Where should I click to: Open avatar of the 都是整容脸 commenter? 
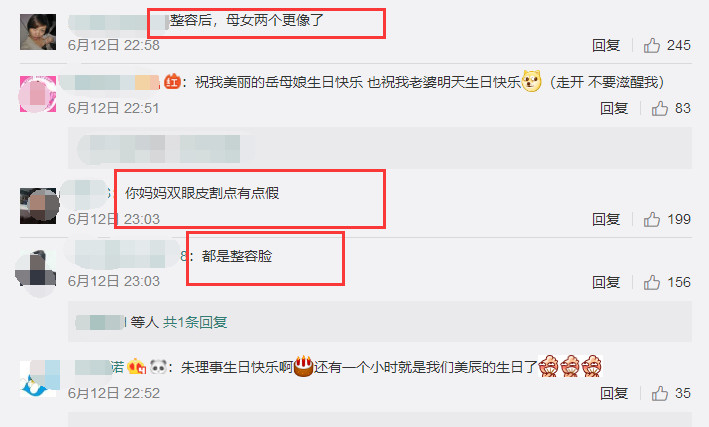pos(38,268)
